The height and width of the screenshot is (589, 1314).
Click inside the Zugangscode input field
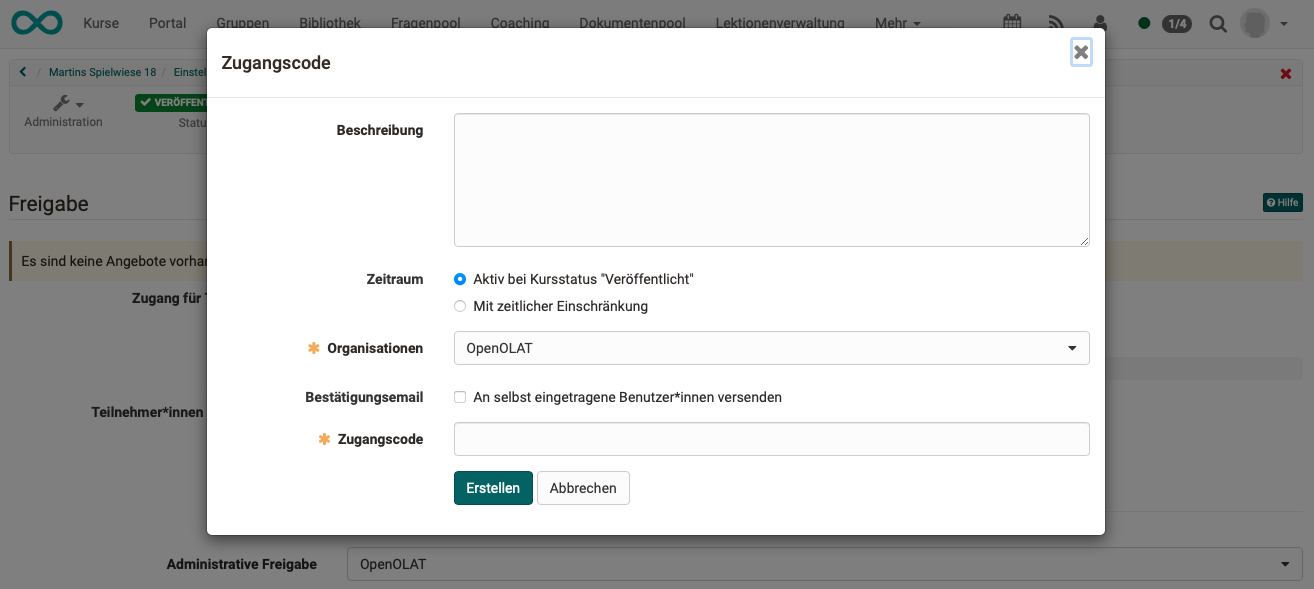771,439
